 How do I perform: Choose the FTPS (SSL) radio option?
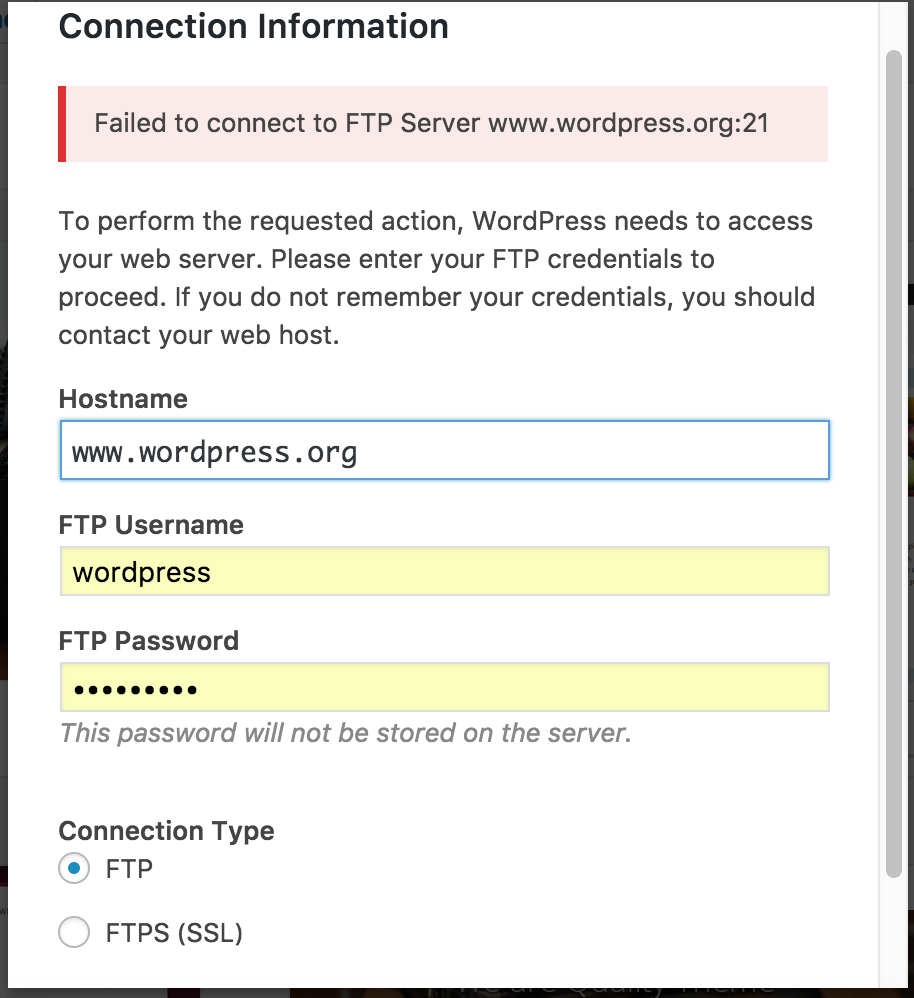point(74,932)
